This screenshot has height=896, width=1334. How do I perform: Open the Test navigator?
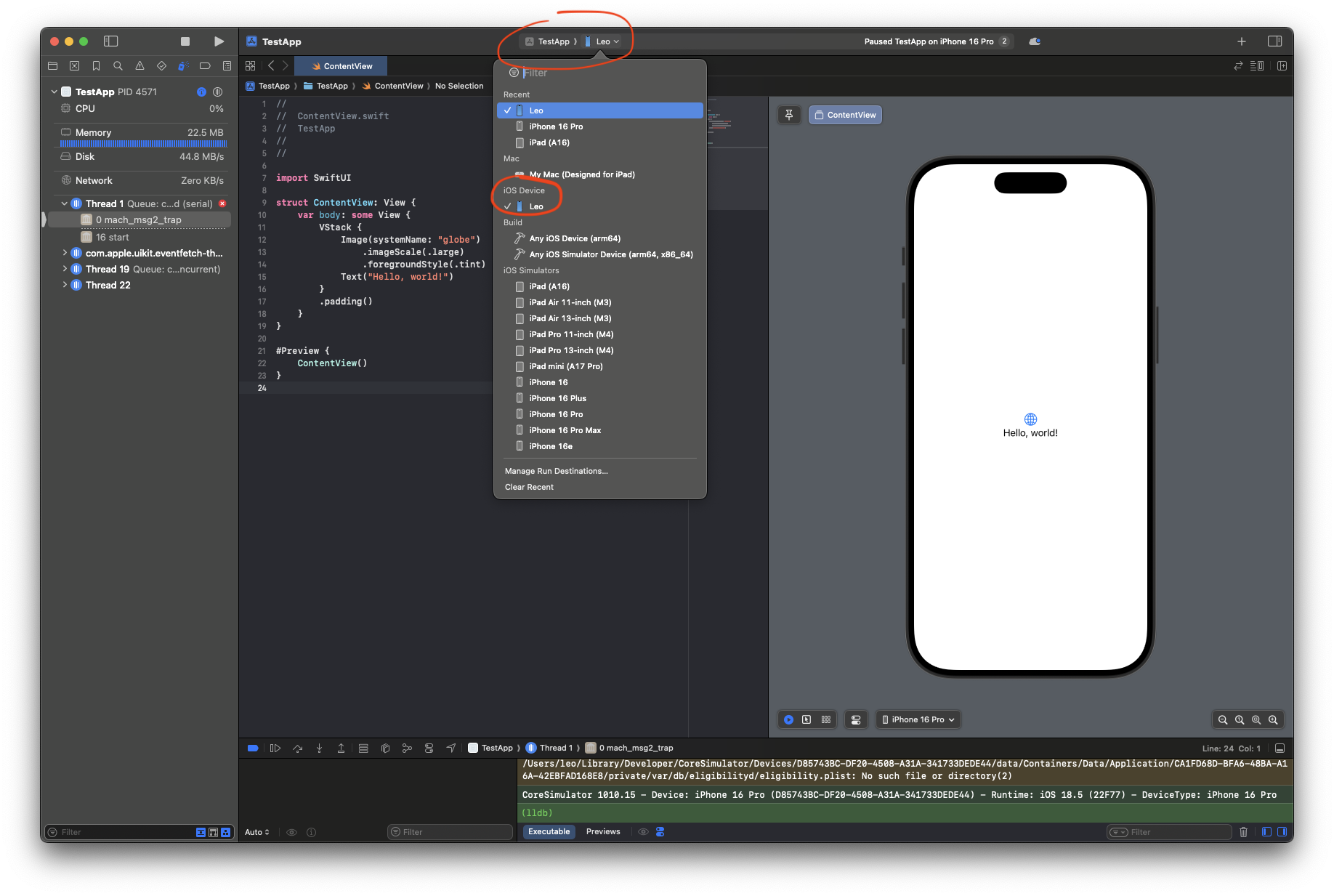pos(161,65)
